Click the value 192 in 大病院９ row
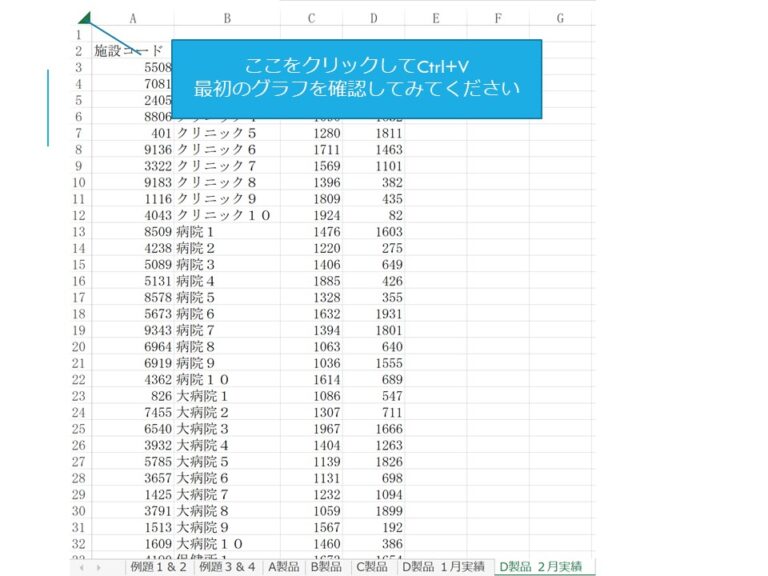This screenshot has width=768, height=576. click(374, 528)
